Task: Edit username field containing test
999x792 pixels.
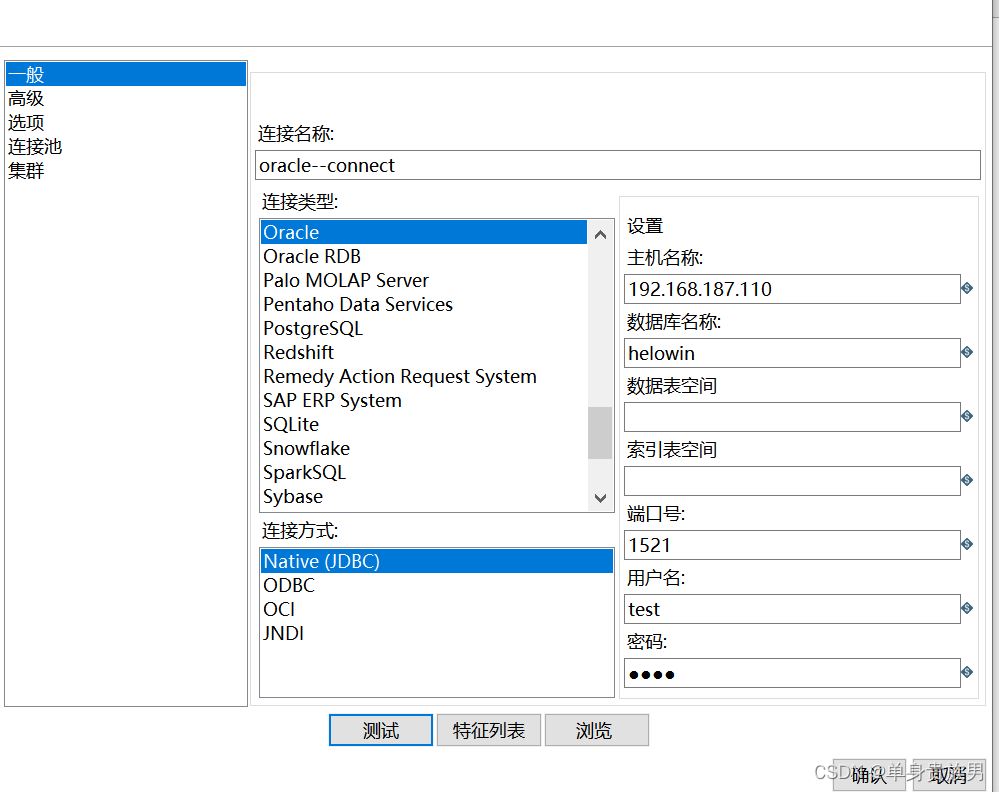Action: [x=792, y=609]
